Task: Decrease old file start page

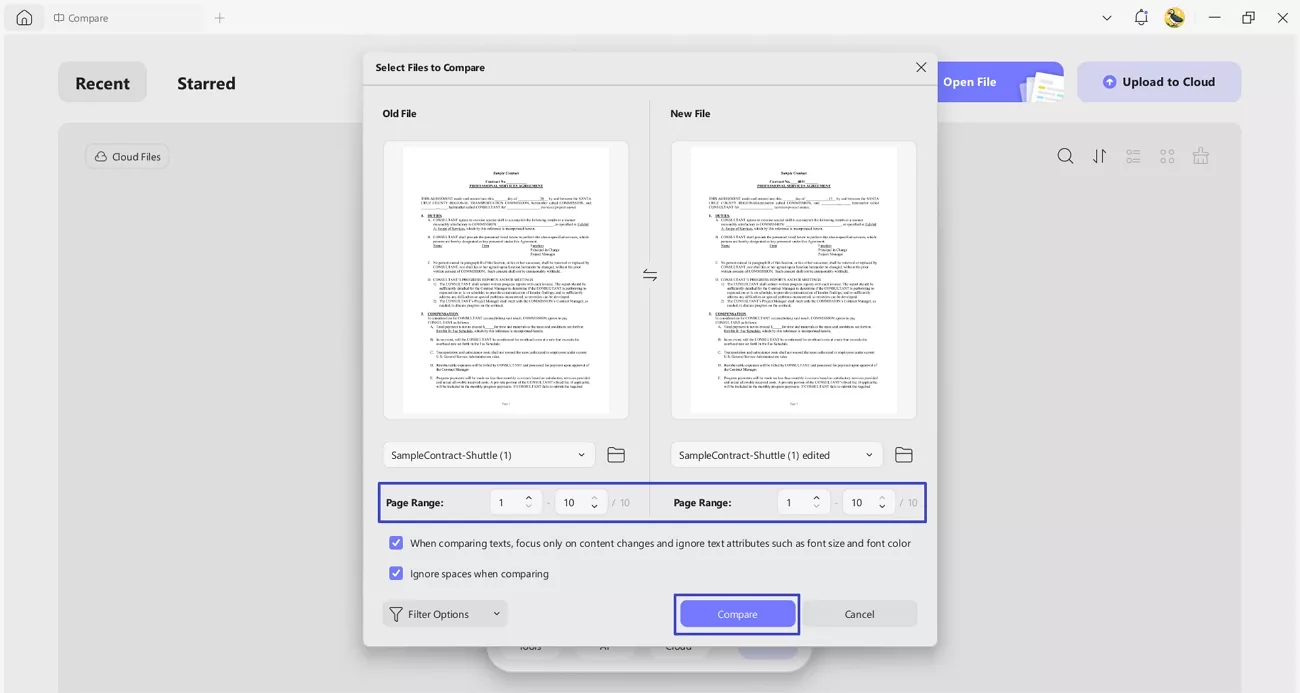Action: click(529, 507)
